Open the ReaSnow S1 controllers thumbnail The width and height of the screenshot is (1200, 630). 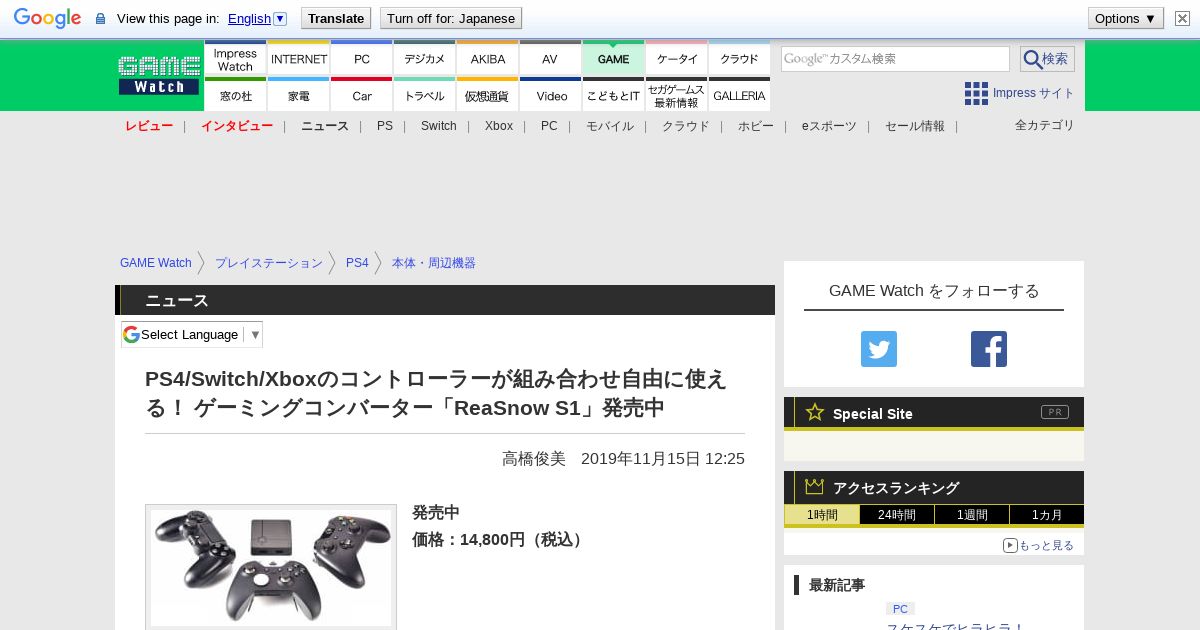271,567
